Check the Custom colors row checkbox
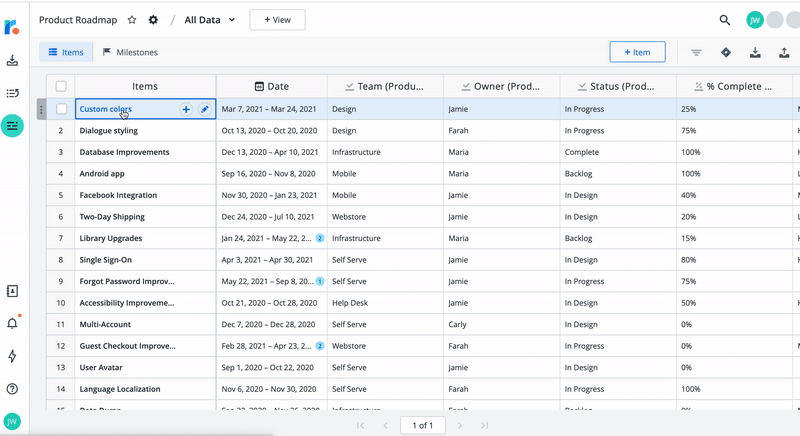800x436 pixels. click(x=61, y=109)
